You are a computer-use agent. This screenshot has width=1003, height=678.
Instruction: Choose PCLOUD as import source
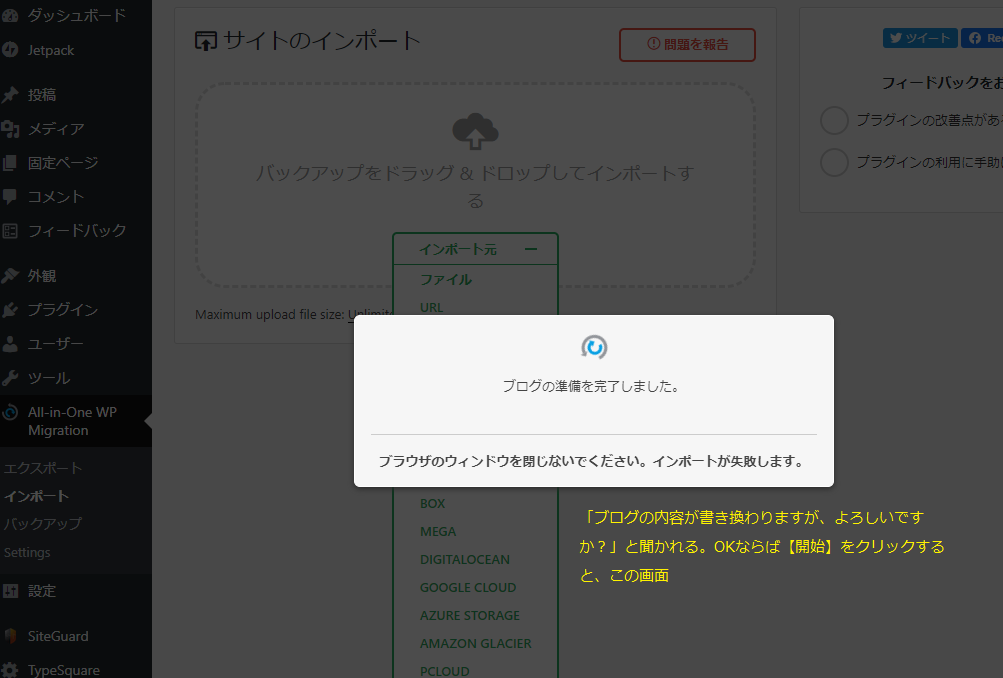(x=445, y=672)
